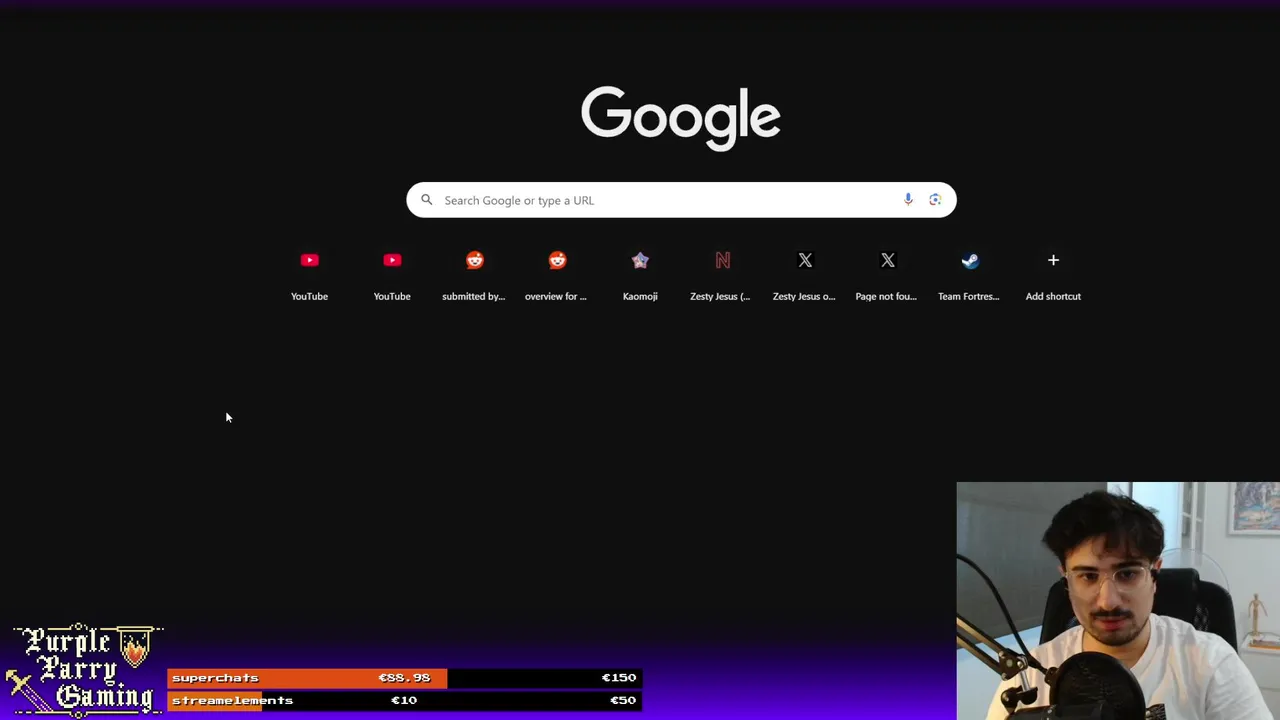1280x720 pixels.
Task: Click the 'superchats' label in the overlay
Action: (x=215, y=678)
